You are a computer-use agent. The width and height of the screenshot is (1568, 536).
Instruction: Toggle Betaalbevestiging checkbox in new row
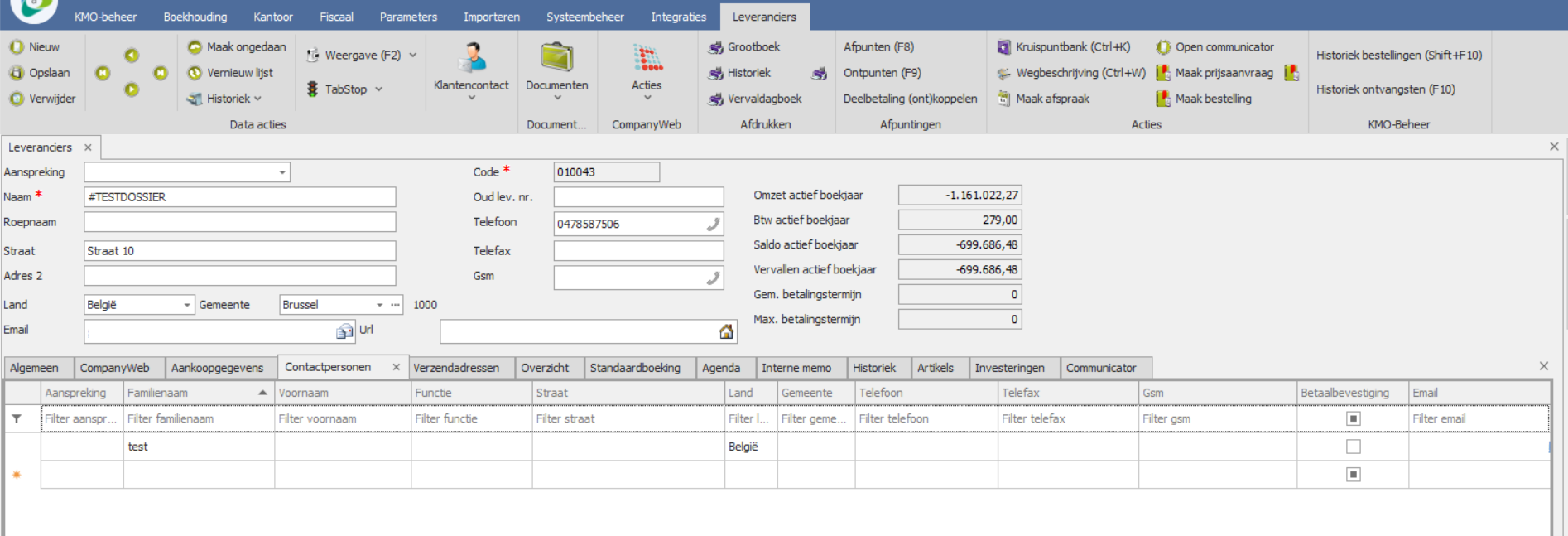(x=1354, y=475)
